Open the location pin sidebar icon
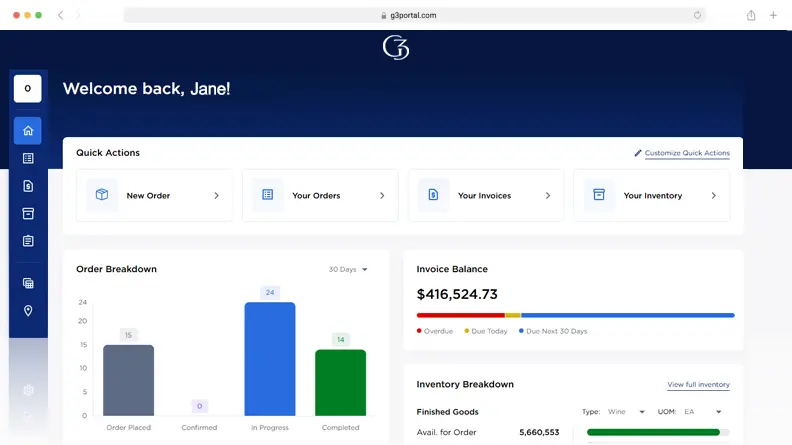 coord(28,310)
